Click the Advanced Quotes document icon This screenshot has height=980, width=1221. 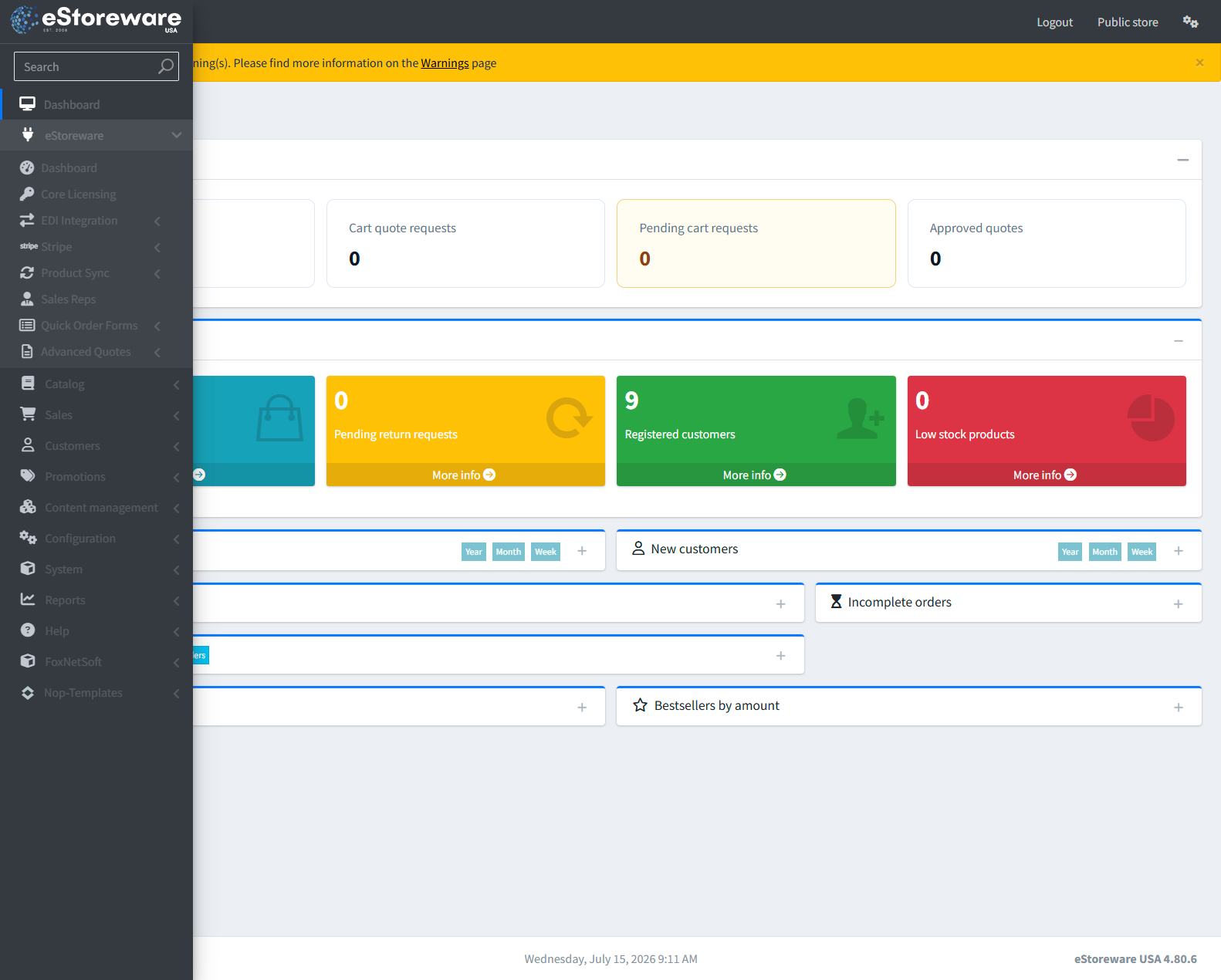pos(27,351)
